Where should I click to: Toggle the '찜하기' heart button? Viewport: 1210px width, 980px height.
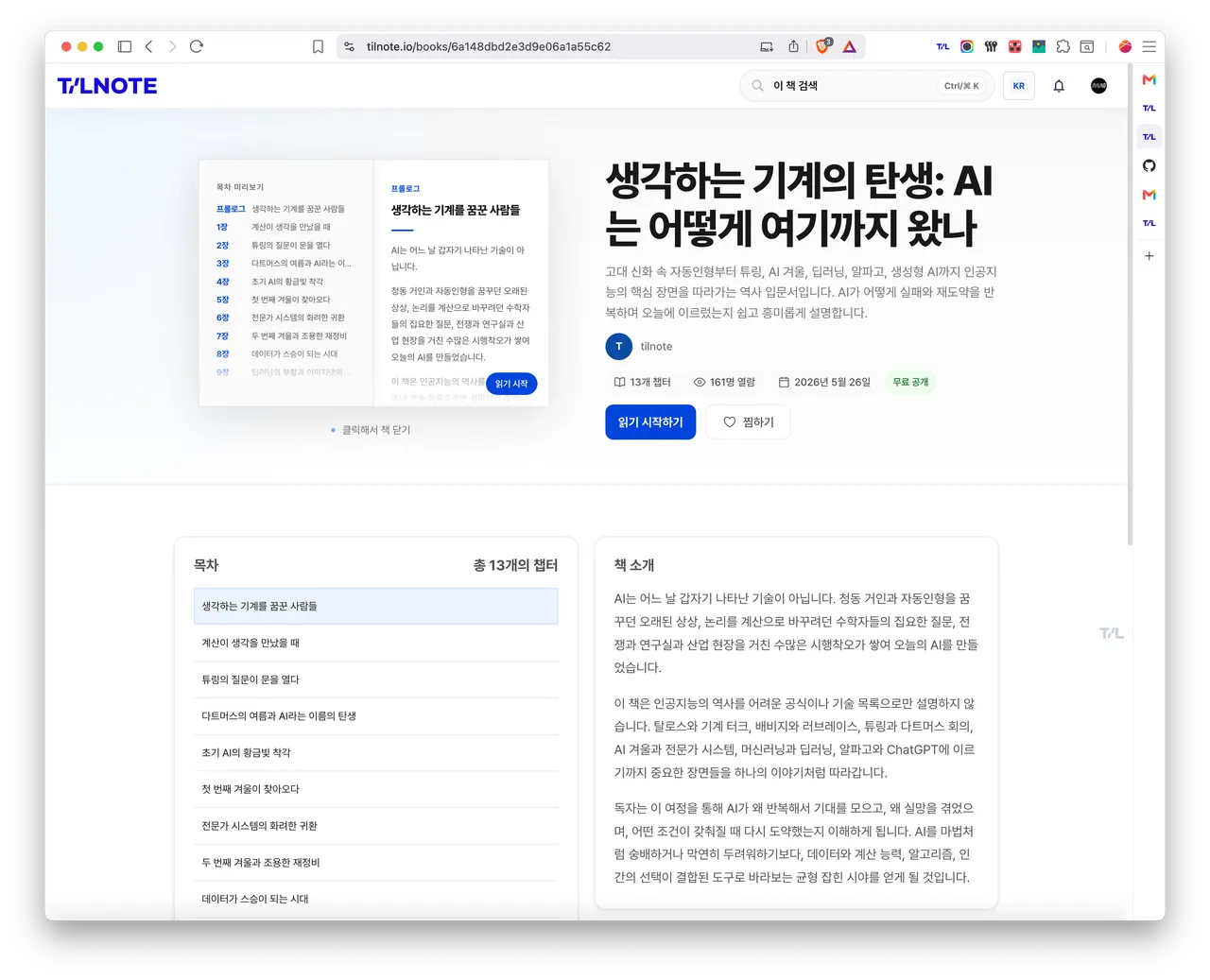pos(749,422)
